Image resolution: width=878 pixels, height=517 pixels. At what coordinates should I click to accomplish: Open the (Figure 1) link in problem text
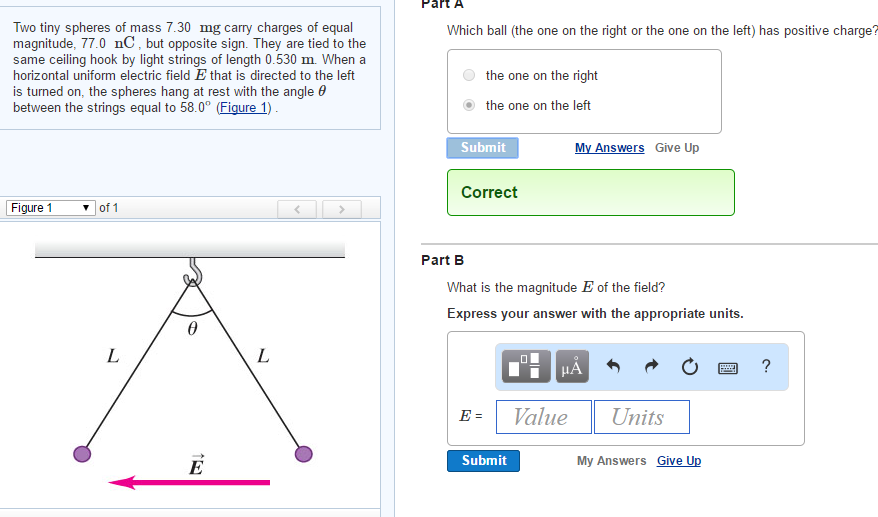(245, 108)
